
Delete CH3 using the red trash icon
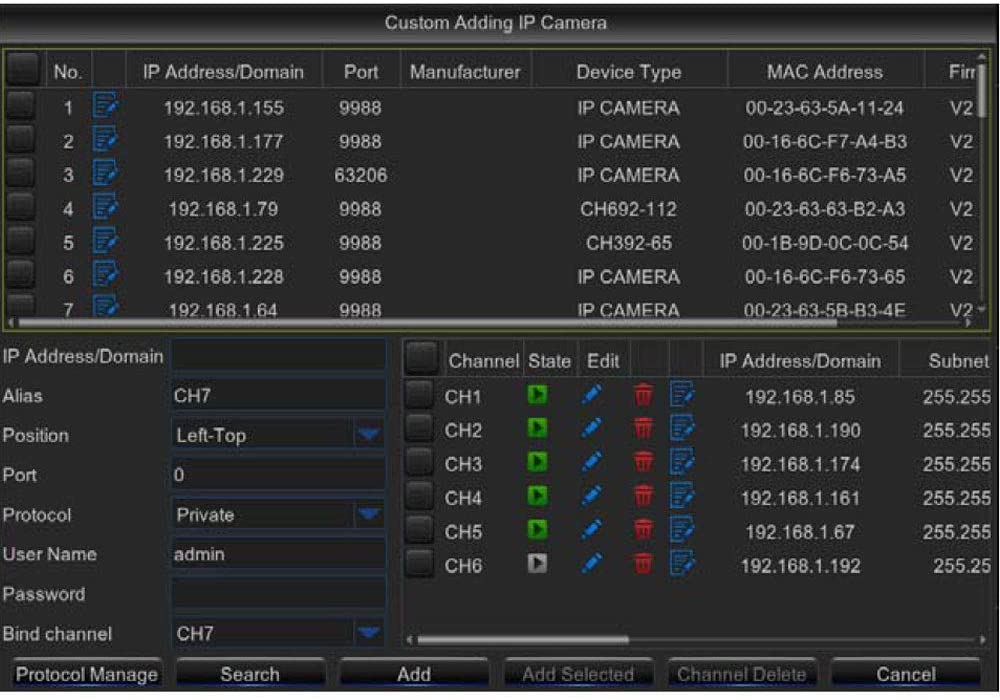point(643,463)
